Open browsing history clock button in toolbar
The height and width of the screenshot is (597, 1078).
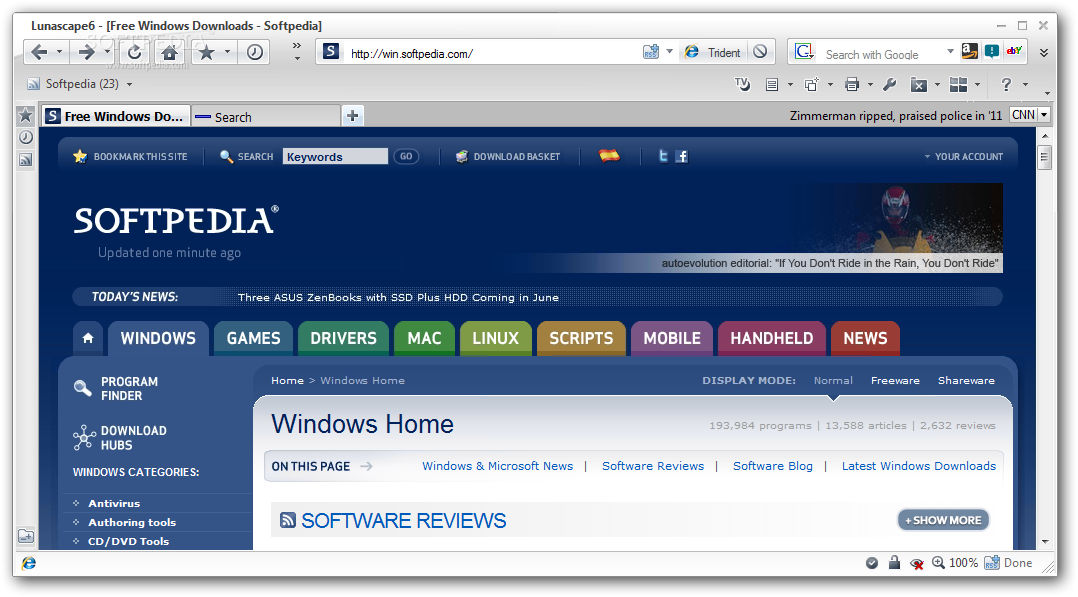click(x=254, y=52)
